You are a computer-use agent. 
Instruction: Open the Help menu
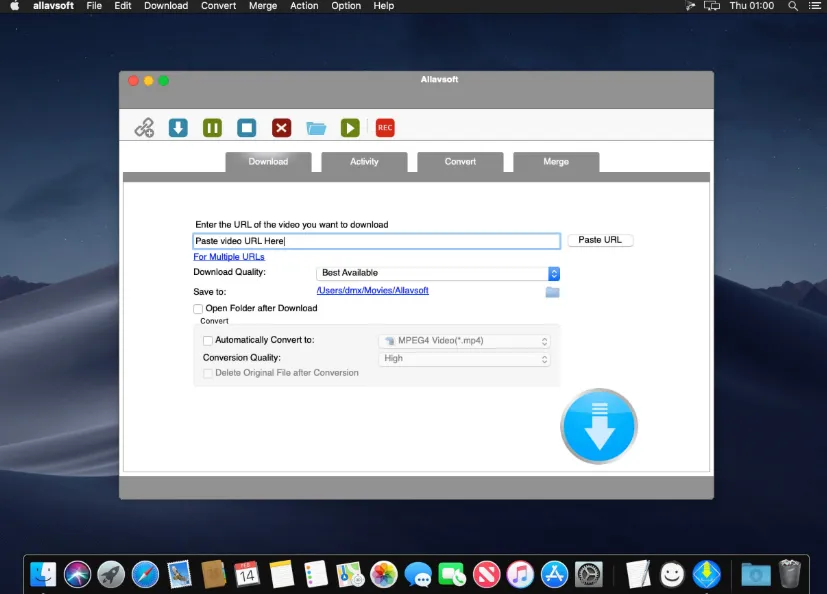coord(383,6)
